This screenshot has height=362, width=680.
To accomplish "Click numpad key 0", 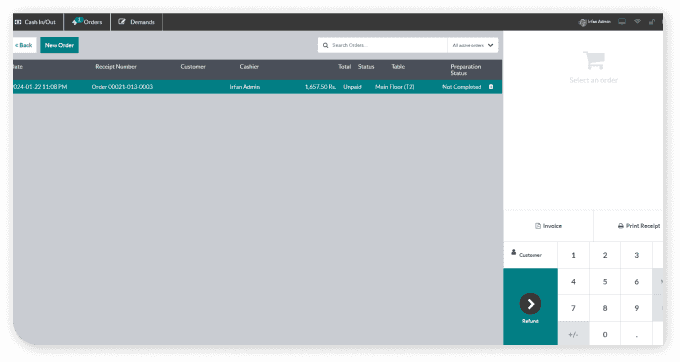I will 605,334.
